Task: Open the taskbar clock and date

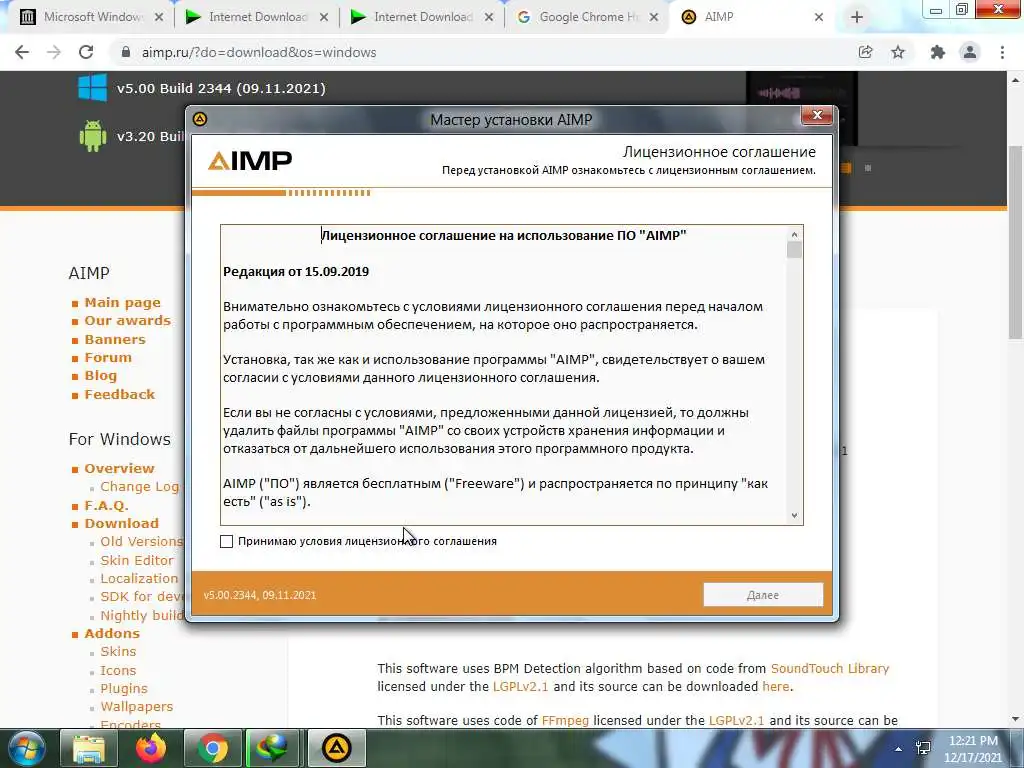Action: click(973, 749)
